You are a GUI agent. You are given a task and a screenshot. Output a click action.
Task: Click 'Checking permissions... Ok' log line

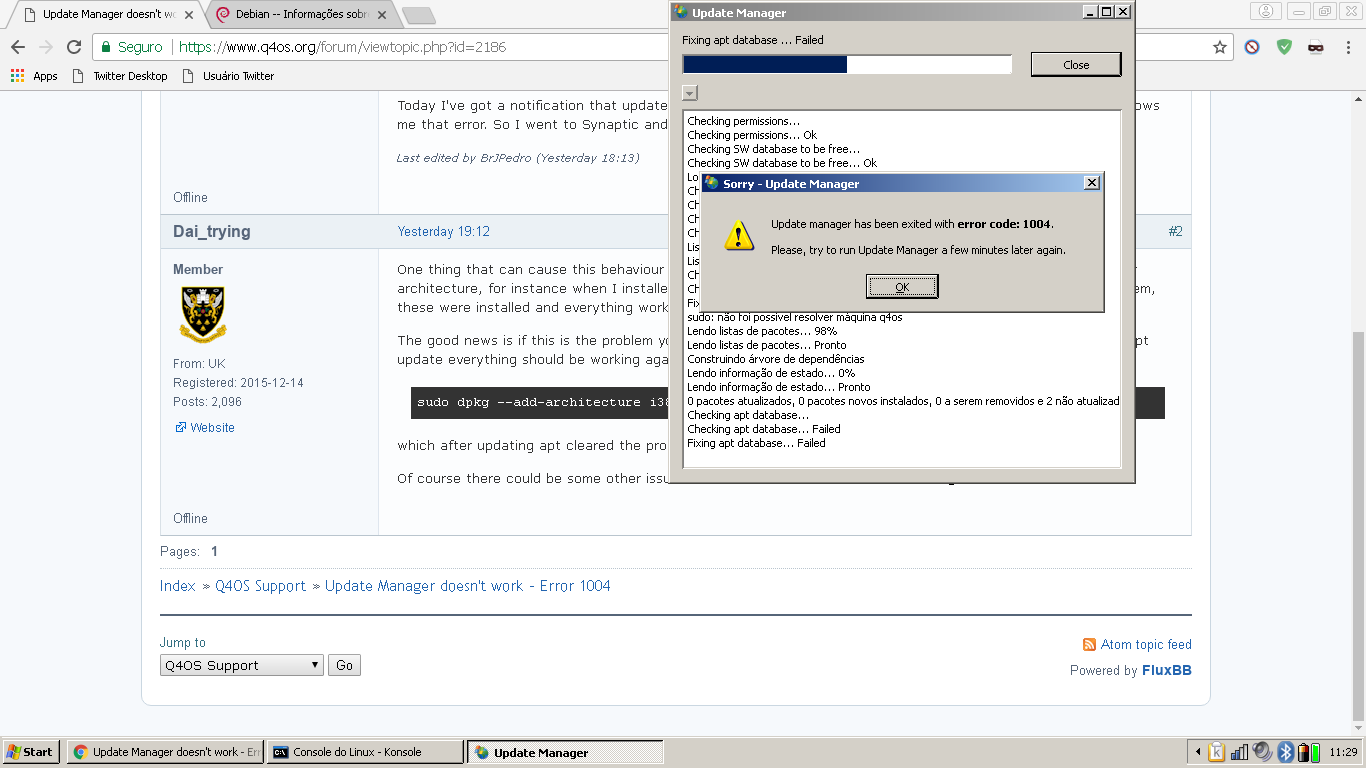tap(752, 135)
